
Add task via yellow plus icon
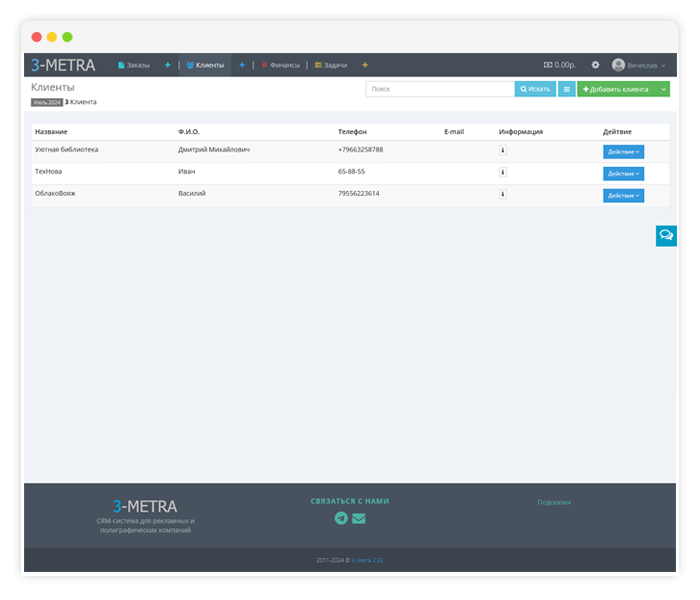pos(365,65)
